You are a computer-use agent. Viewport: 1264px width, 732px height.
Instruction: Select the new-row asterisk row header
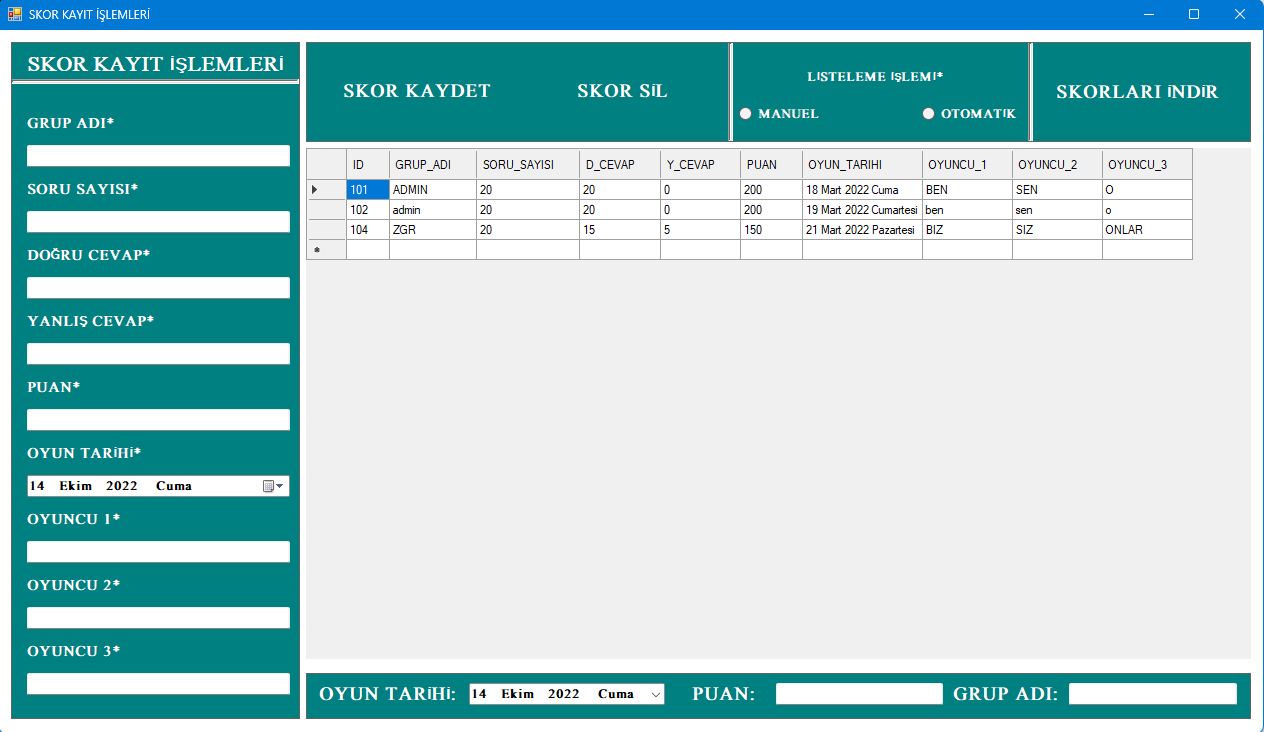tap(327, 250)
